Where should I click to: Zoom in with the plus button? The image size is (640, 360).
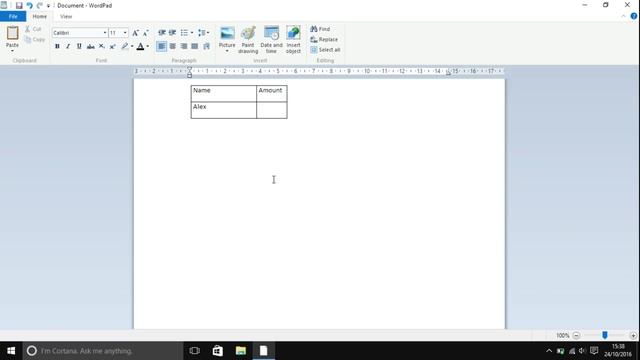pyautogui.click(x=633, y=336)
